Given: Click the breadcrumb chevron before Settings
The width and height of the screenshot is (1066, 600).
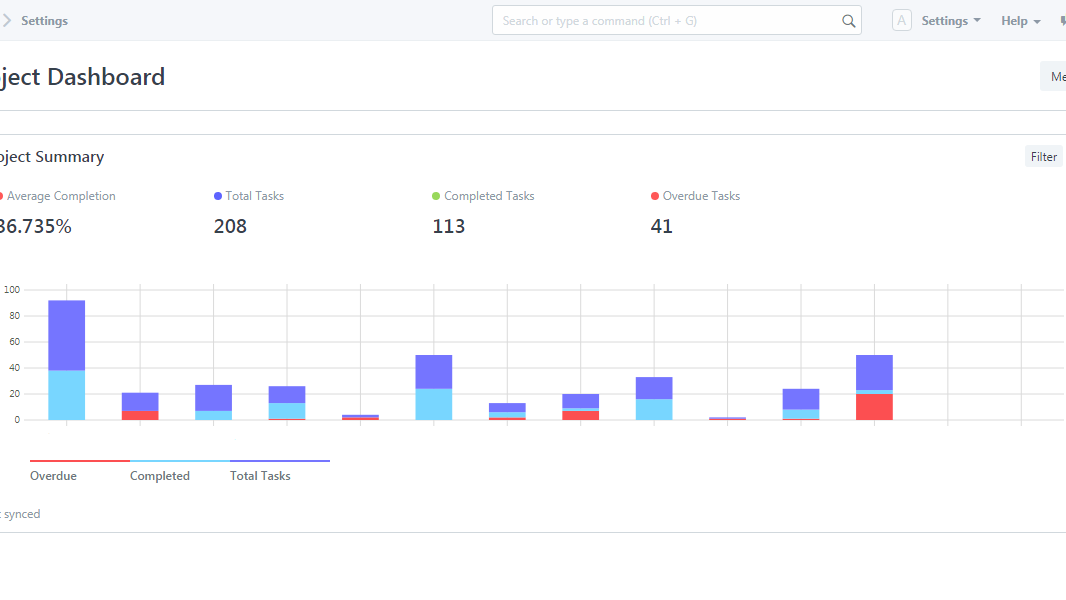Looking at the screenshot, I should 6,21.
